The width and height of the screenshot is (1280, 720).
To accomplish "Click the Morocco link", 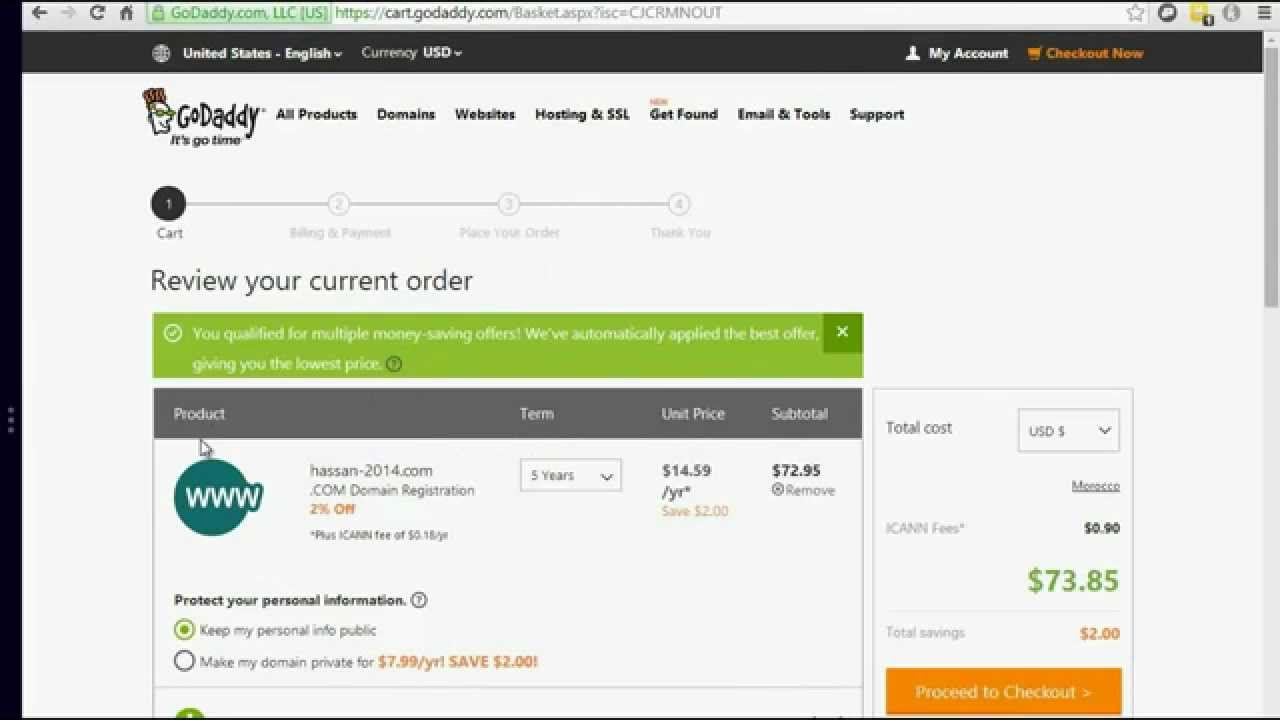I will [x=1096, y=486].
